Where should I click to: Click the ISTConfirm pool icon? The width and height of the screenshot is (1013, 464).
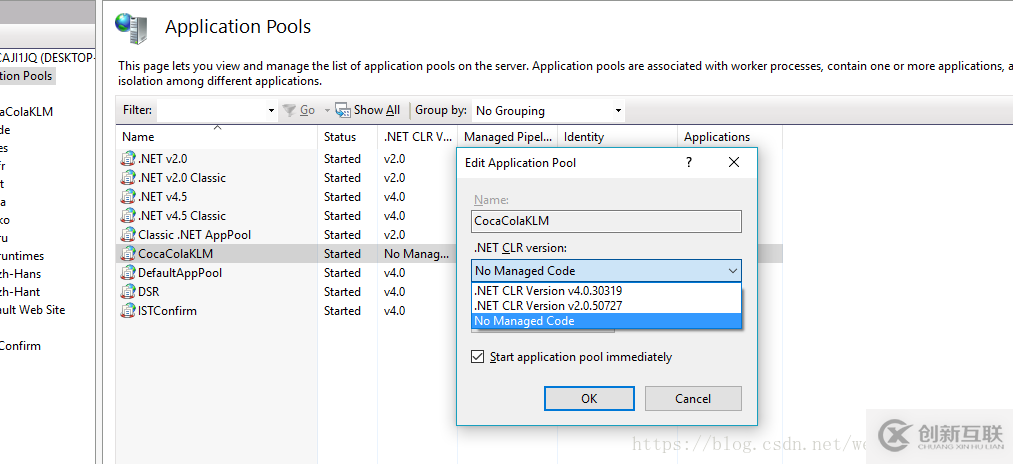click(128, 310)
